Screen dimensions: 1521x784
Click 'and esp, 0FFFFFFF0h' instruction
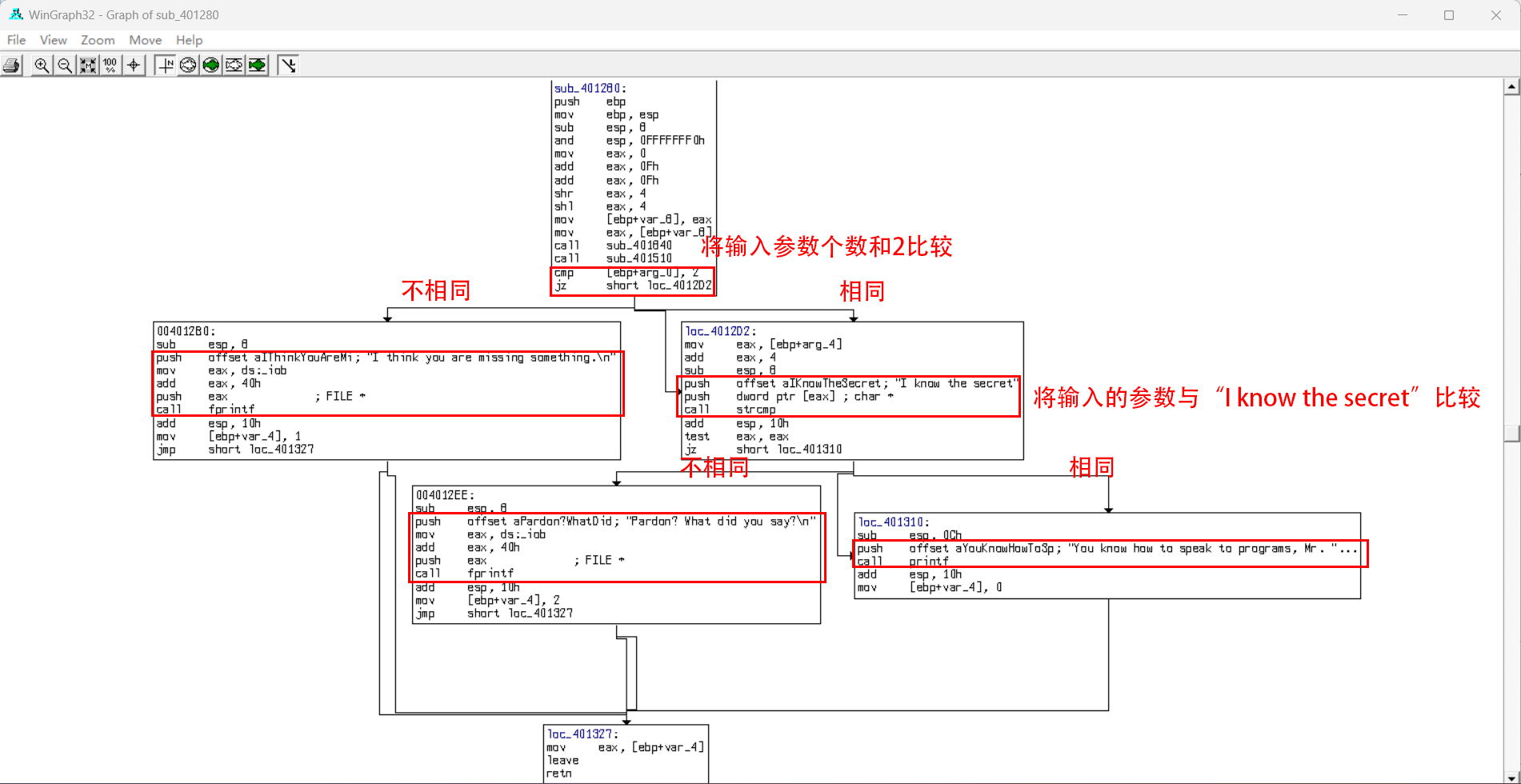(629, 141)
